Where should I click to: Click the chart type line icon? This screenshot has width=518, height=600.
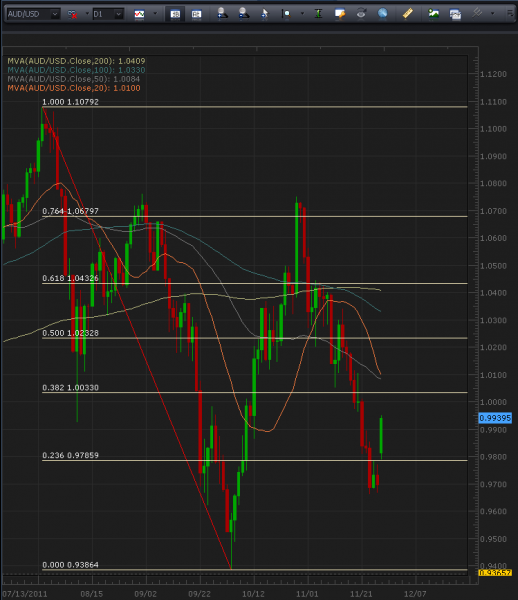click(x=139, y=15)
